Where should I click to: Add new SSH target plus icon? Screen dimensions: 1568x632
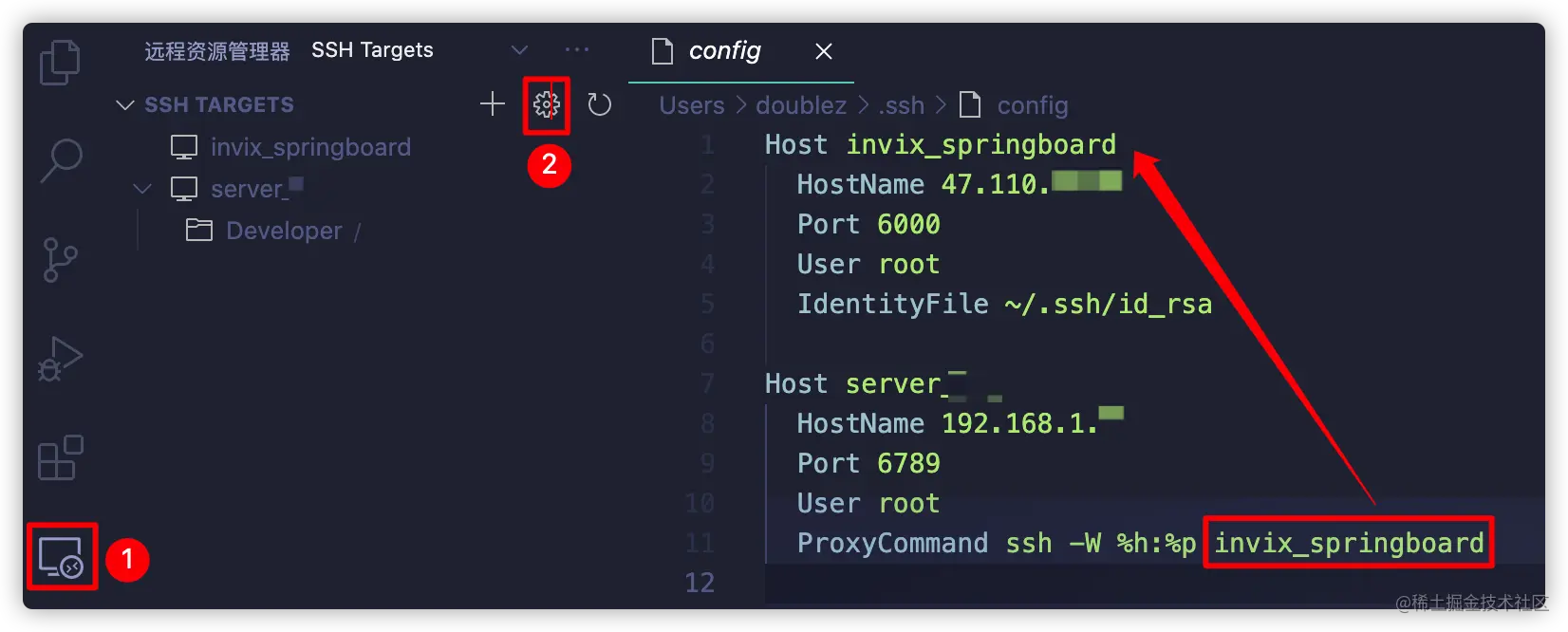(x=492, y=104)
